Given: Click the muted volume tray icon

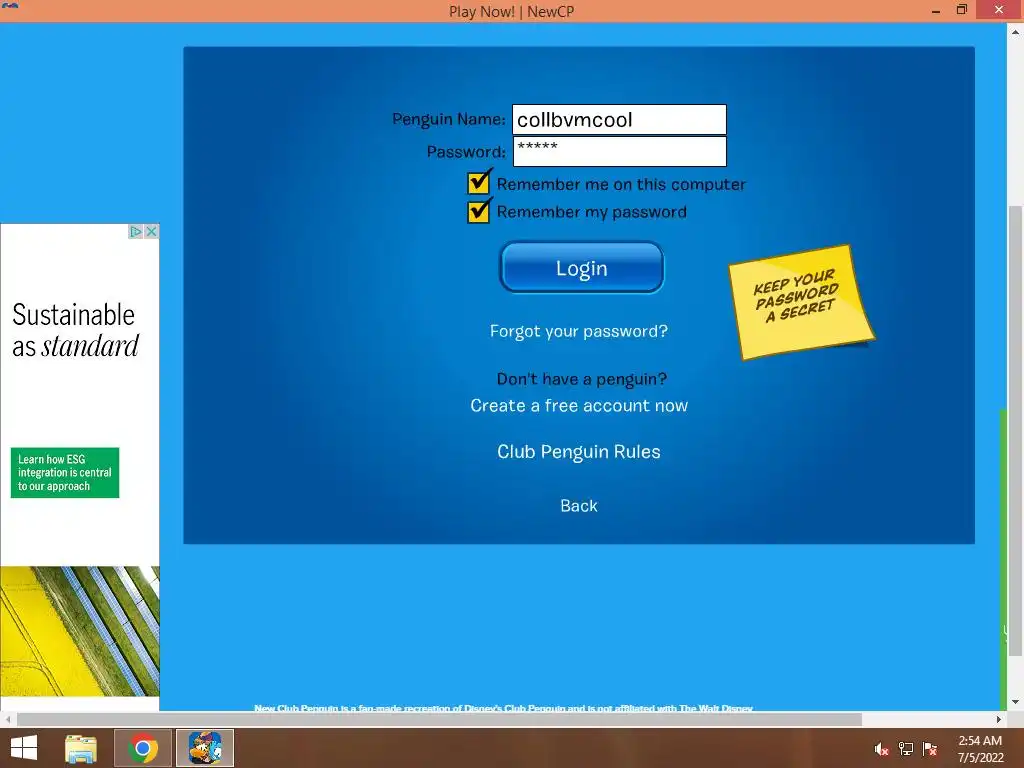Looking at the screenshot, I should pos(882,749).
